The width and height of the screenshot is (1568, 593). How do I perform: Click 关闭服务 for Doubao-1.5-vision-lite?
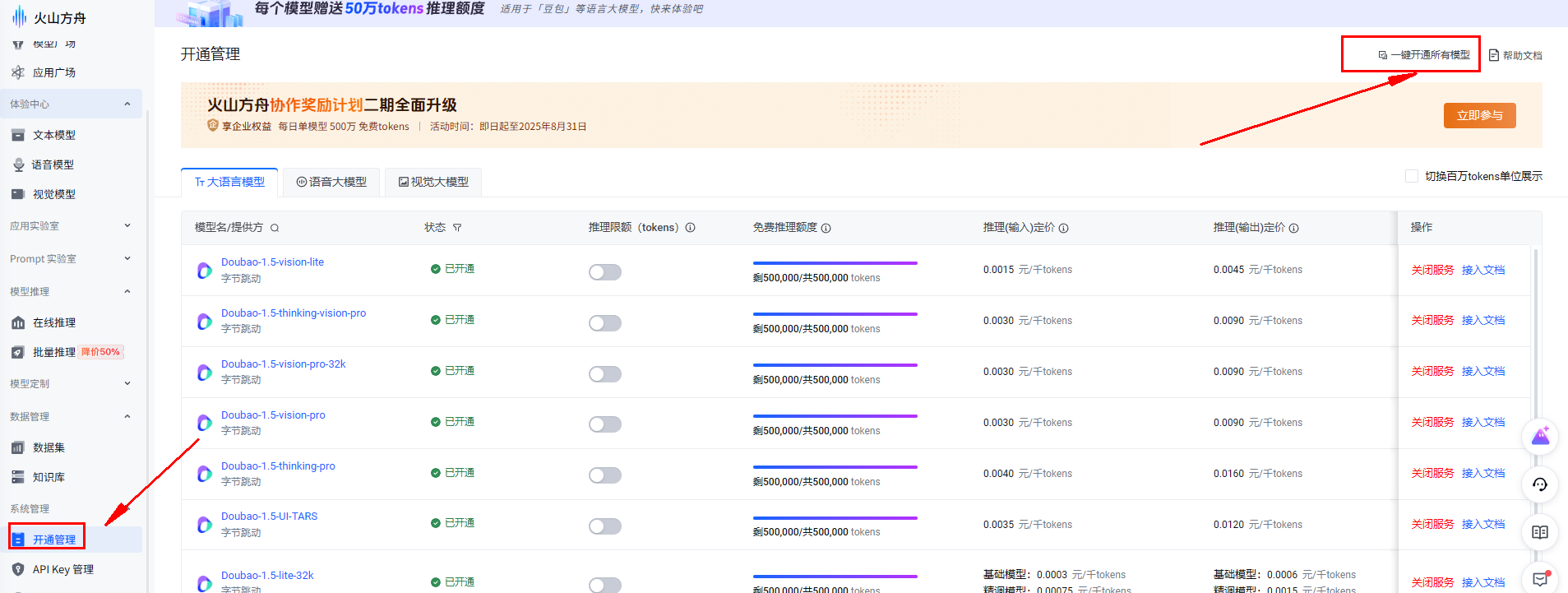pyautogui.click(x=1432, y=270)
